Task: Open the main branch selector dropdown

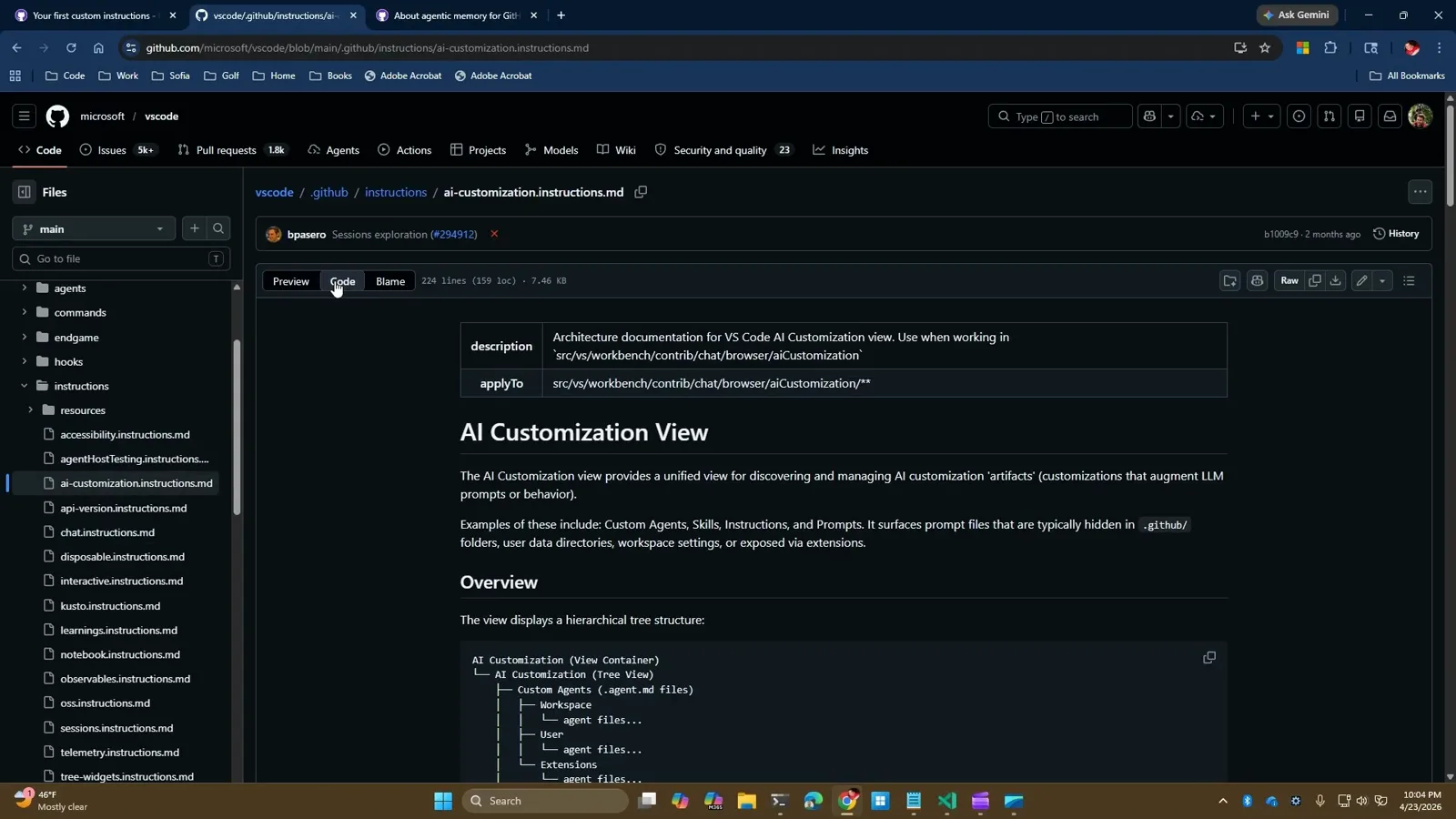Action: pos(94,228)
